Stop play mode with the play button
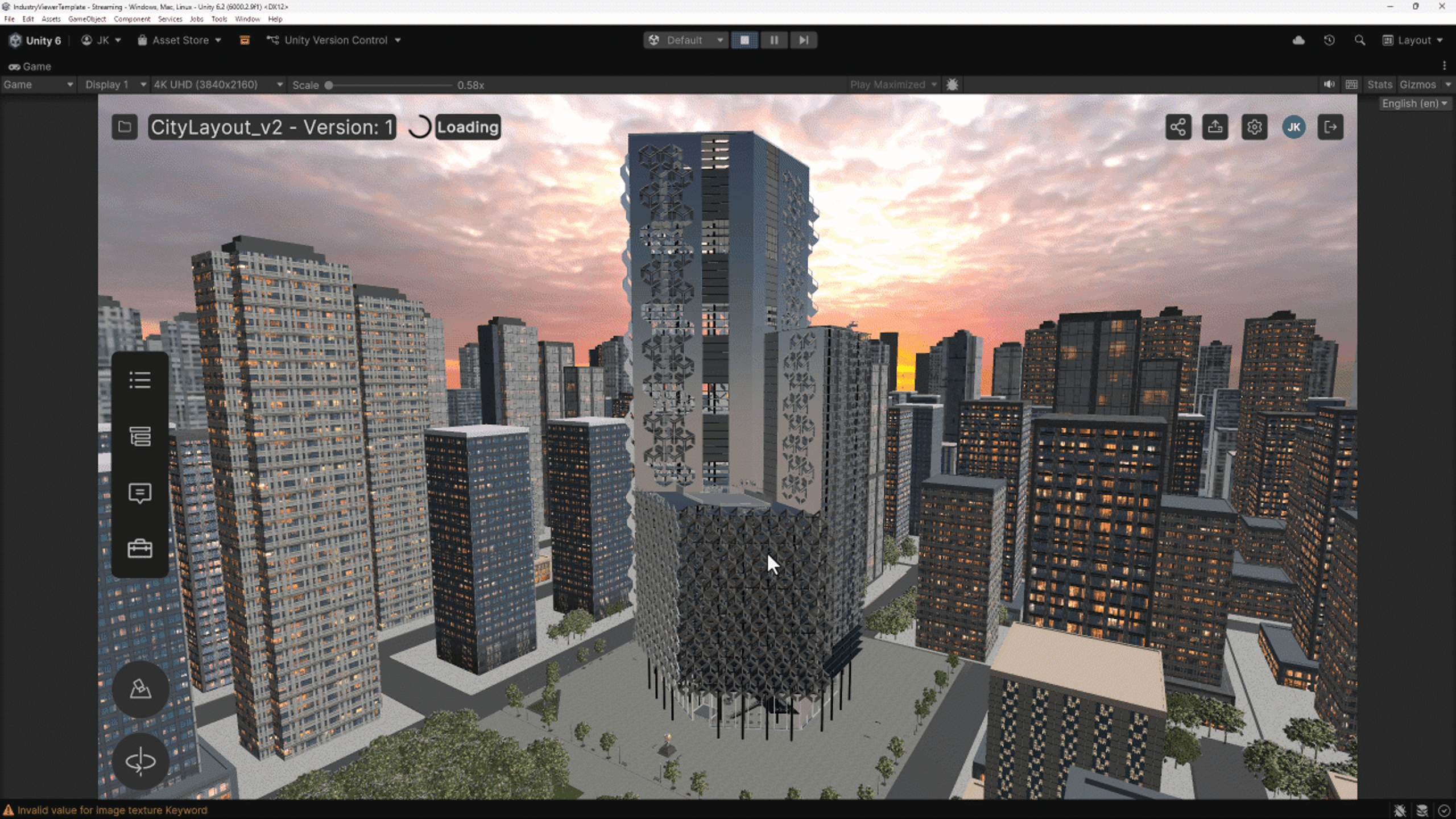Image resolution: width=1456 pixels, height=819 pixels. 744,40
